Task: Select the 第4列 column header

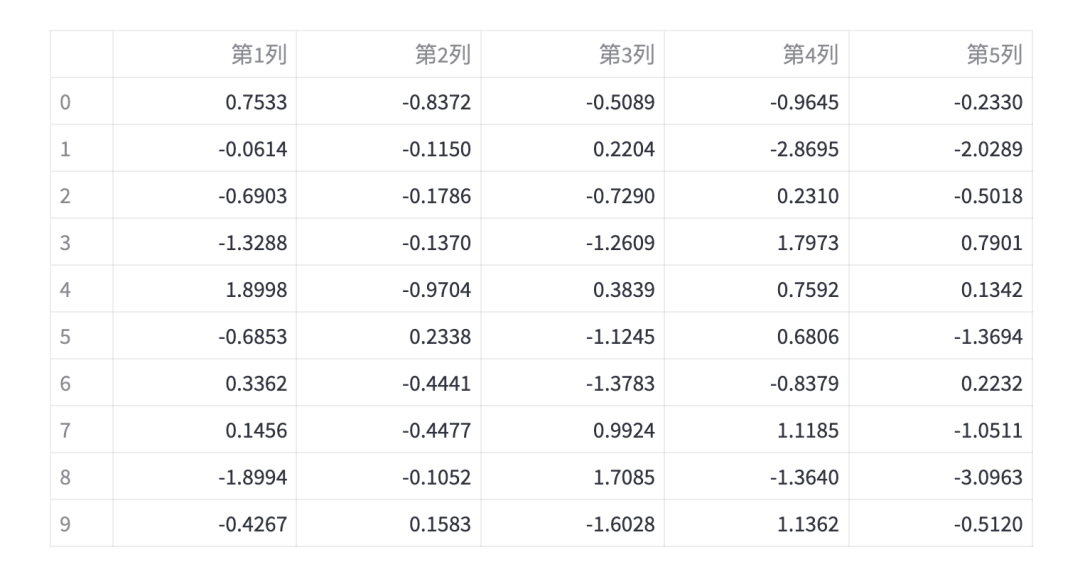Action: coord(756,54)
